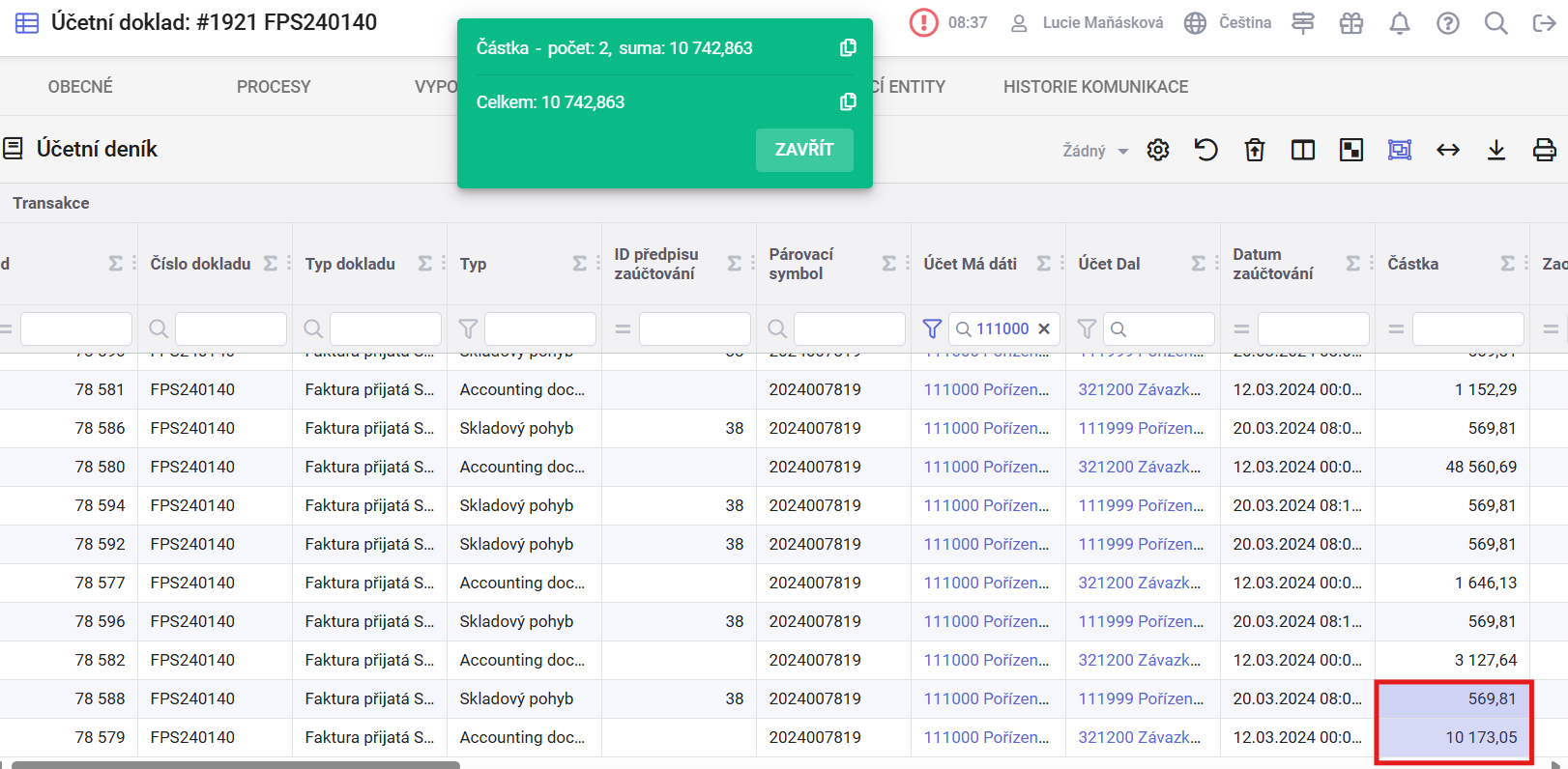Screen dimensions: 1568x769
Task: Show sum for Typ dokladu column
Action: (425, 264)
